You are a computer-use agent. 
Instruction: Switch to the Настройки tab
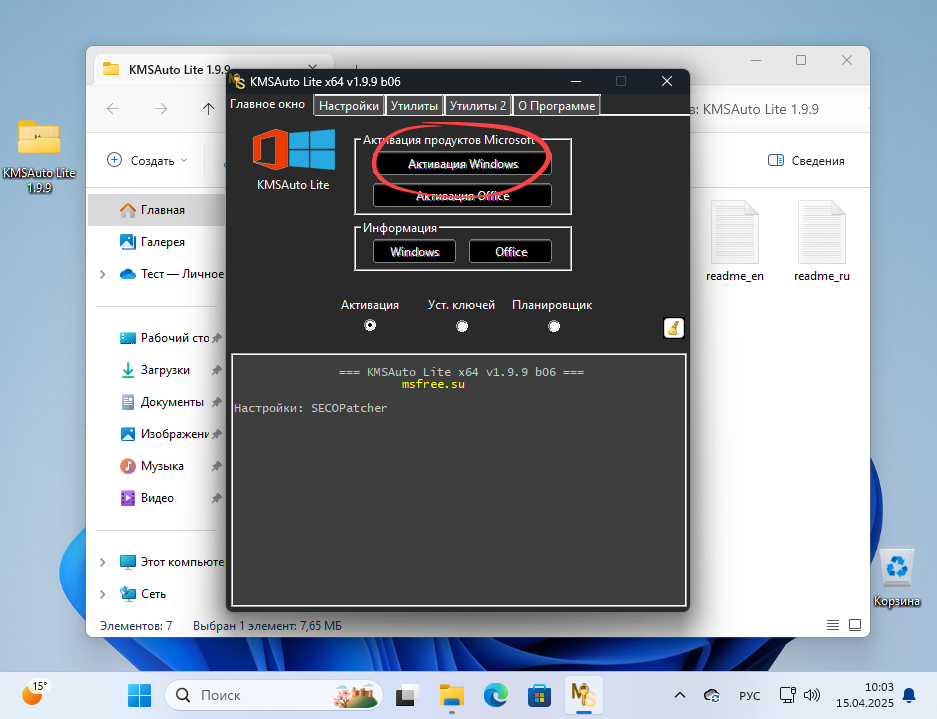point(348,104)
